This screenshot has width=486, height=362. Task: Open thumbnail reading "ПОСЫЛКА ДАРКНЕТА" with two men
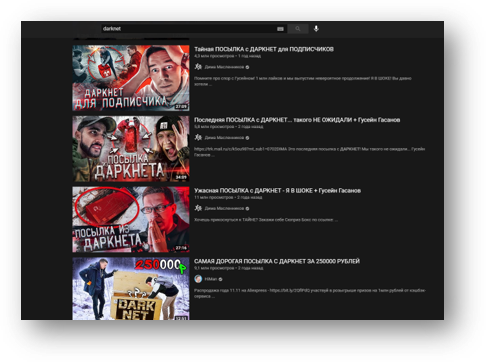click(131, 149)
